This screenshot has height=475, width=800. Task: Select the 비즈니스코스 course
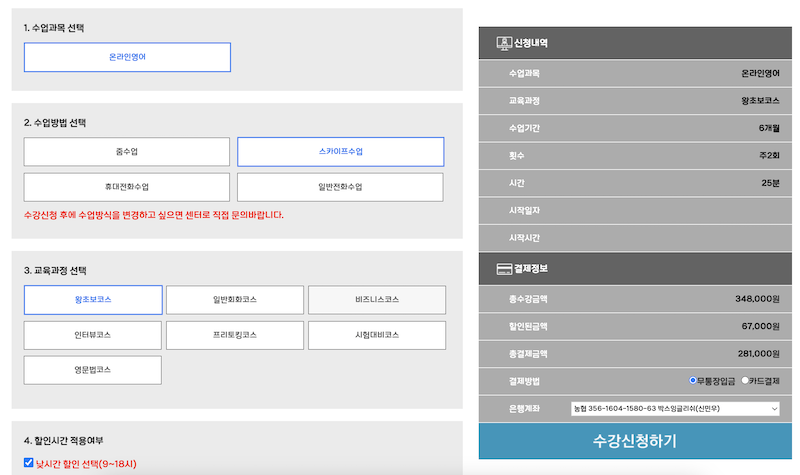(377, 300)
